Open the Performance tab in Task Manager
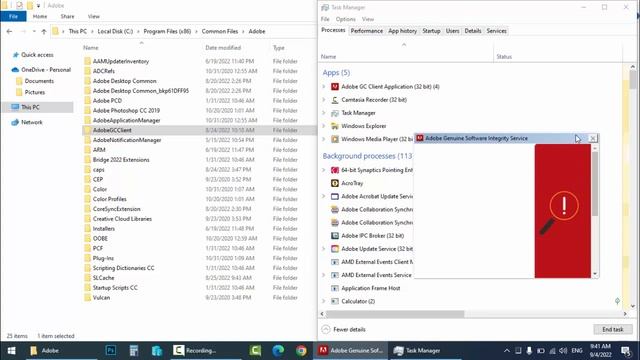Screen dimensions: 640x360 pyautogui.click(x=367, y=31)
